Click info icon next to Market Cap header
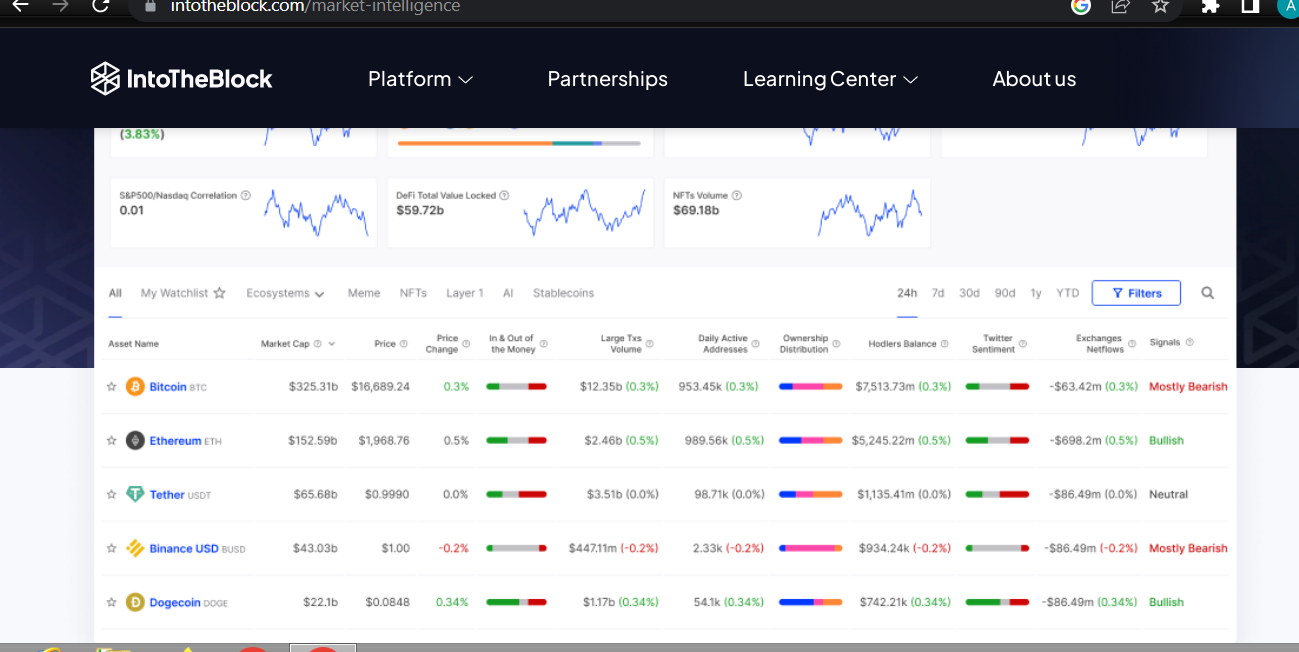Screen dimensions: 1299x652 pos(317,344)
